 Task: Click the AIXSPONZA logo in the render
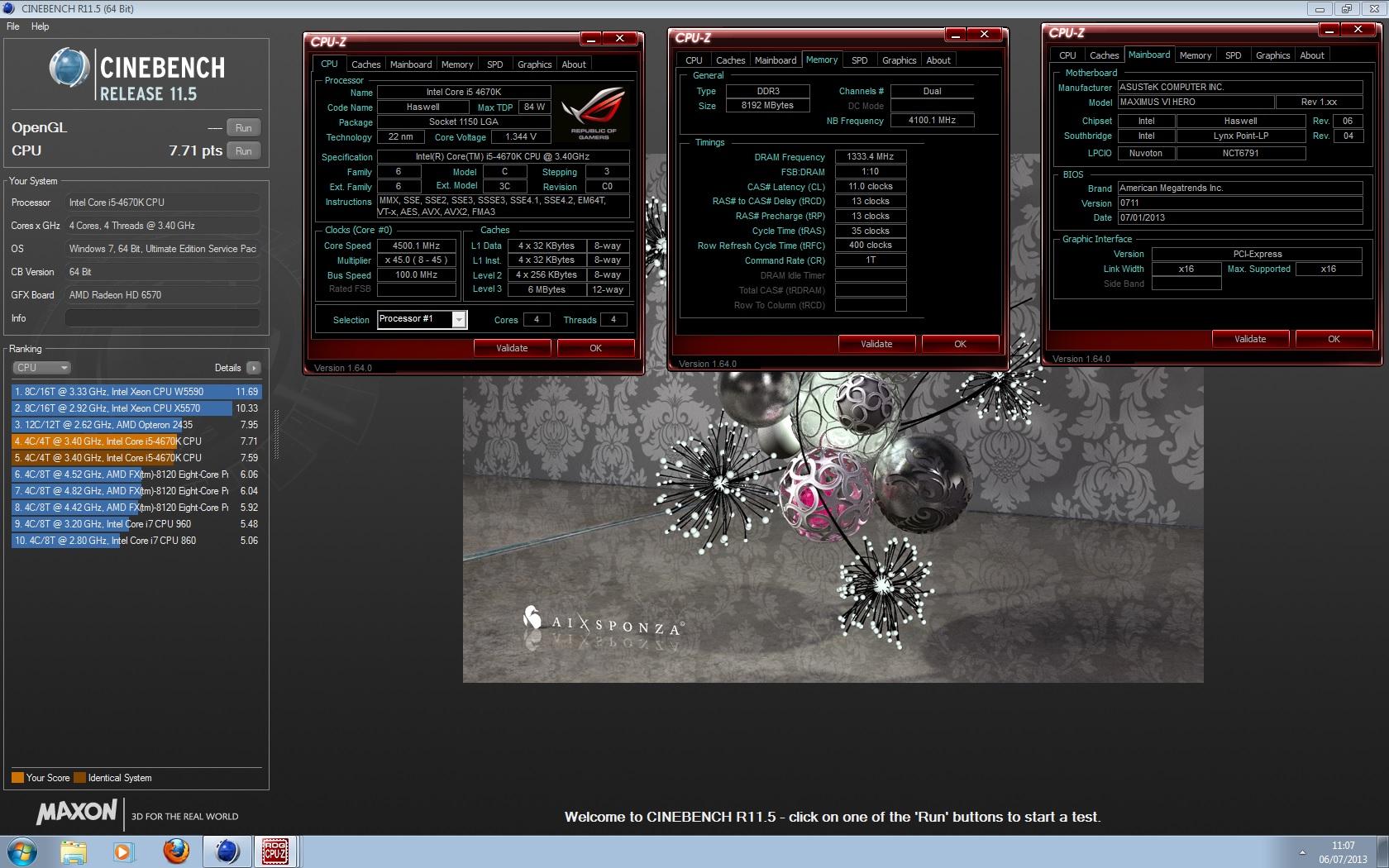pyautogui.click(x=603, y=621)
